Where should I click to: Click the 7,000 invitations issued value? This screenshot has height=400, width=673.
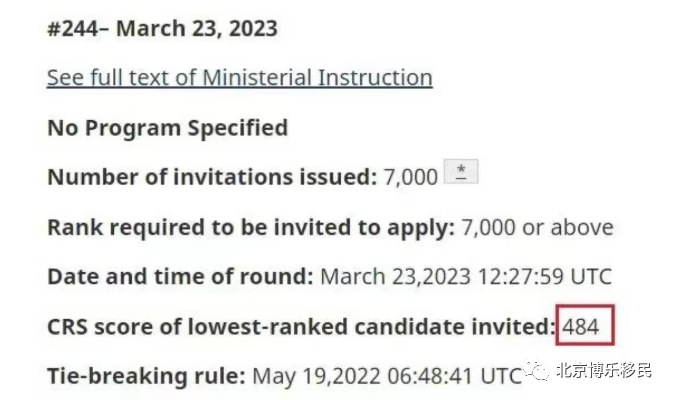point(411,177)
